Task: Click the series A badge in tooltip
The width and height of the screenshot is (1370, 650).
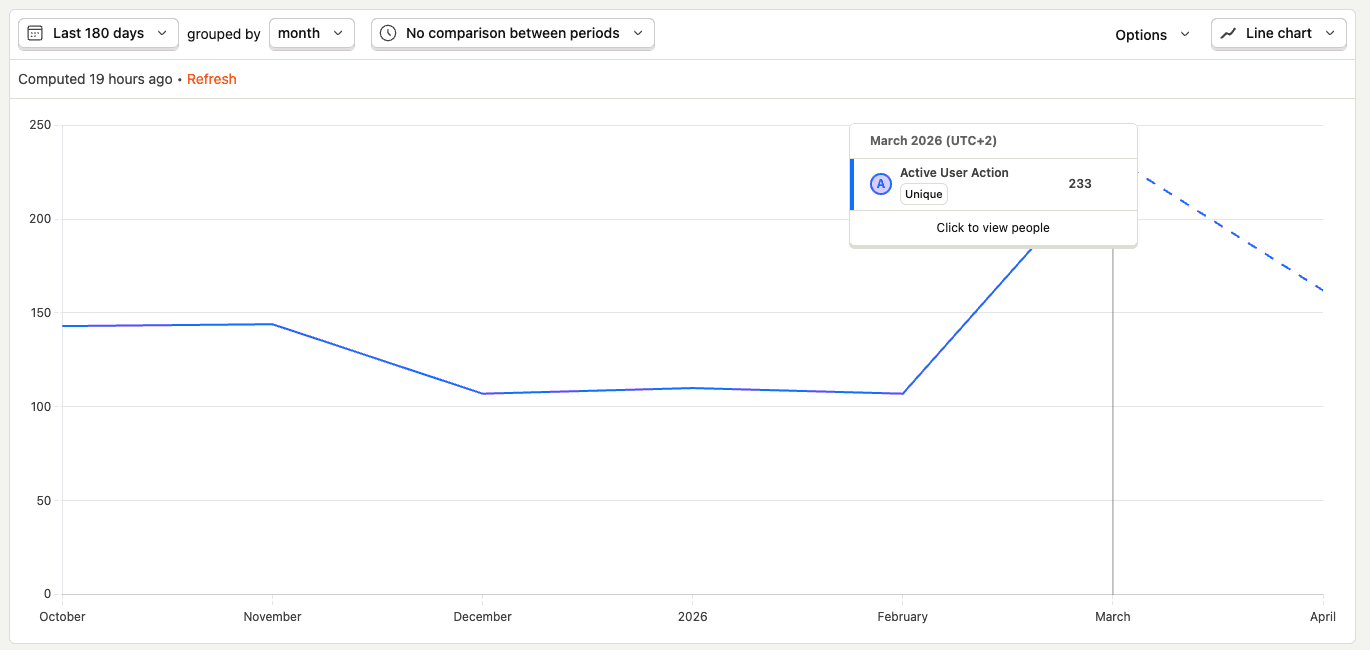Action: point(881,184)
